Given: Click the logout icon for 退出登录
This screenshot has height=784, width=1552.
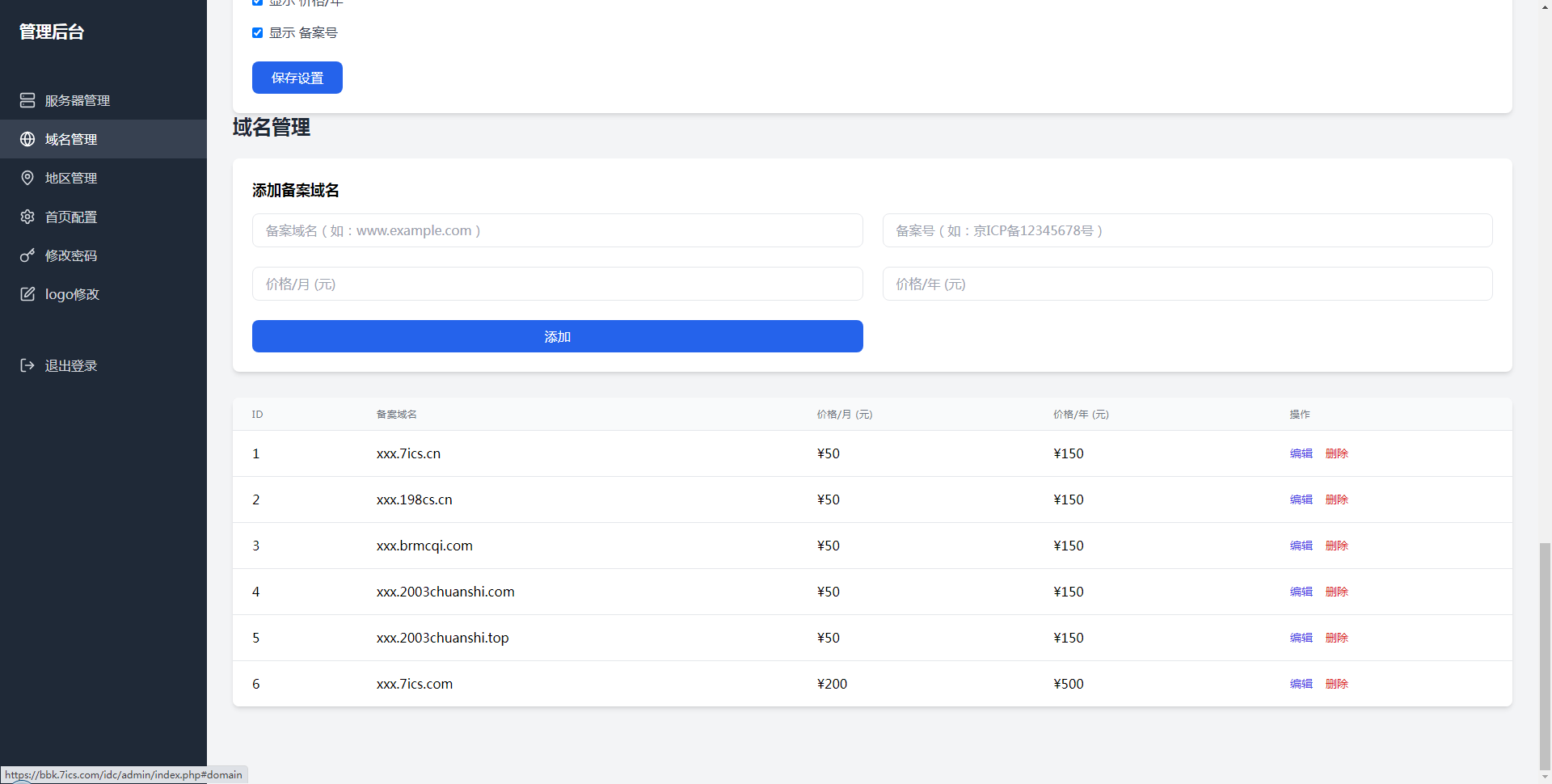Looking at the screenshot, I should tap(27, 365).
